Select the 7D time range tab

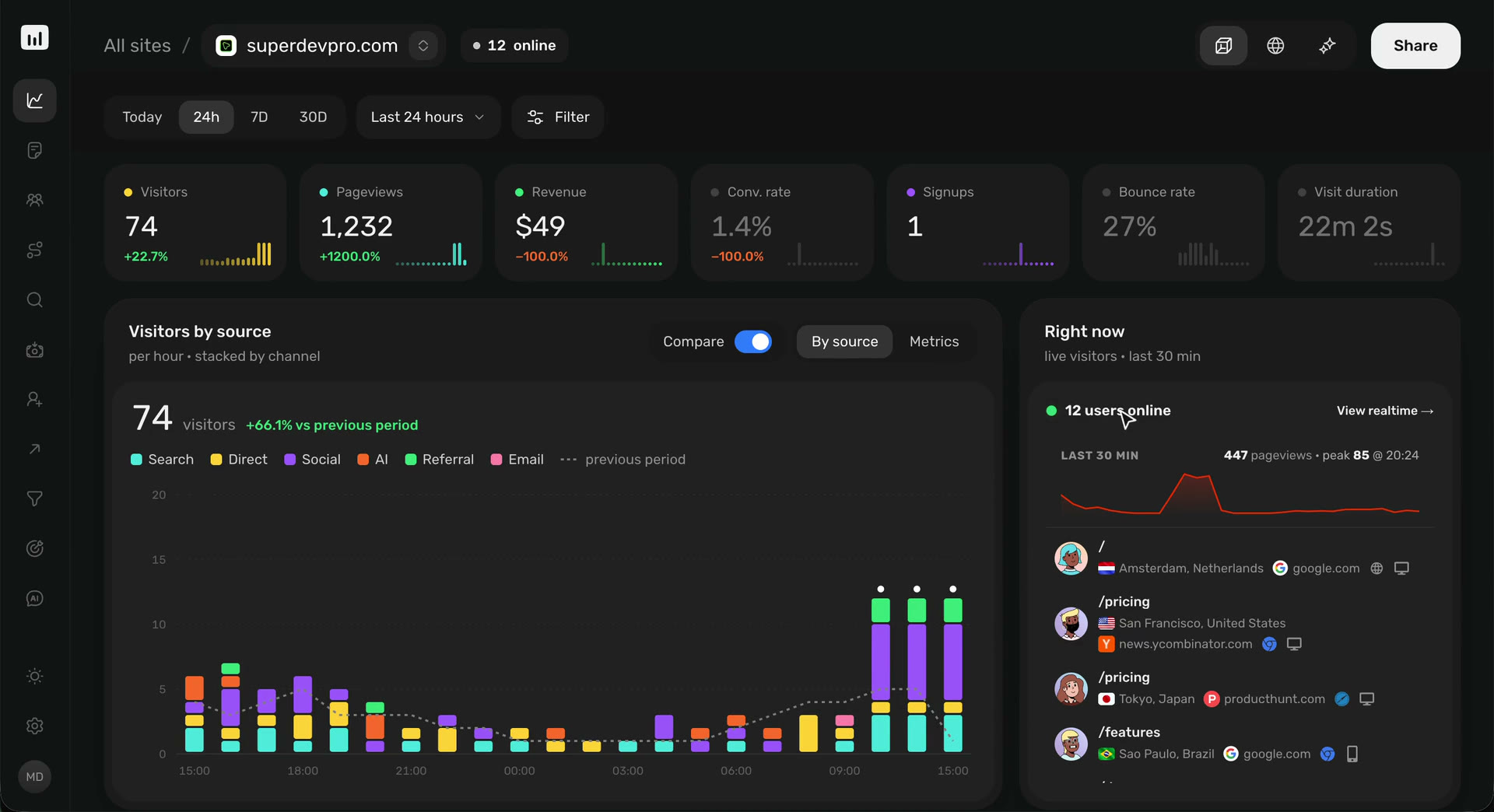(259, 117)
